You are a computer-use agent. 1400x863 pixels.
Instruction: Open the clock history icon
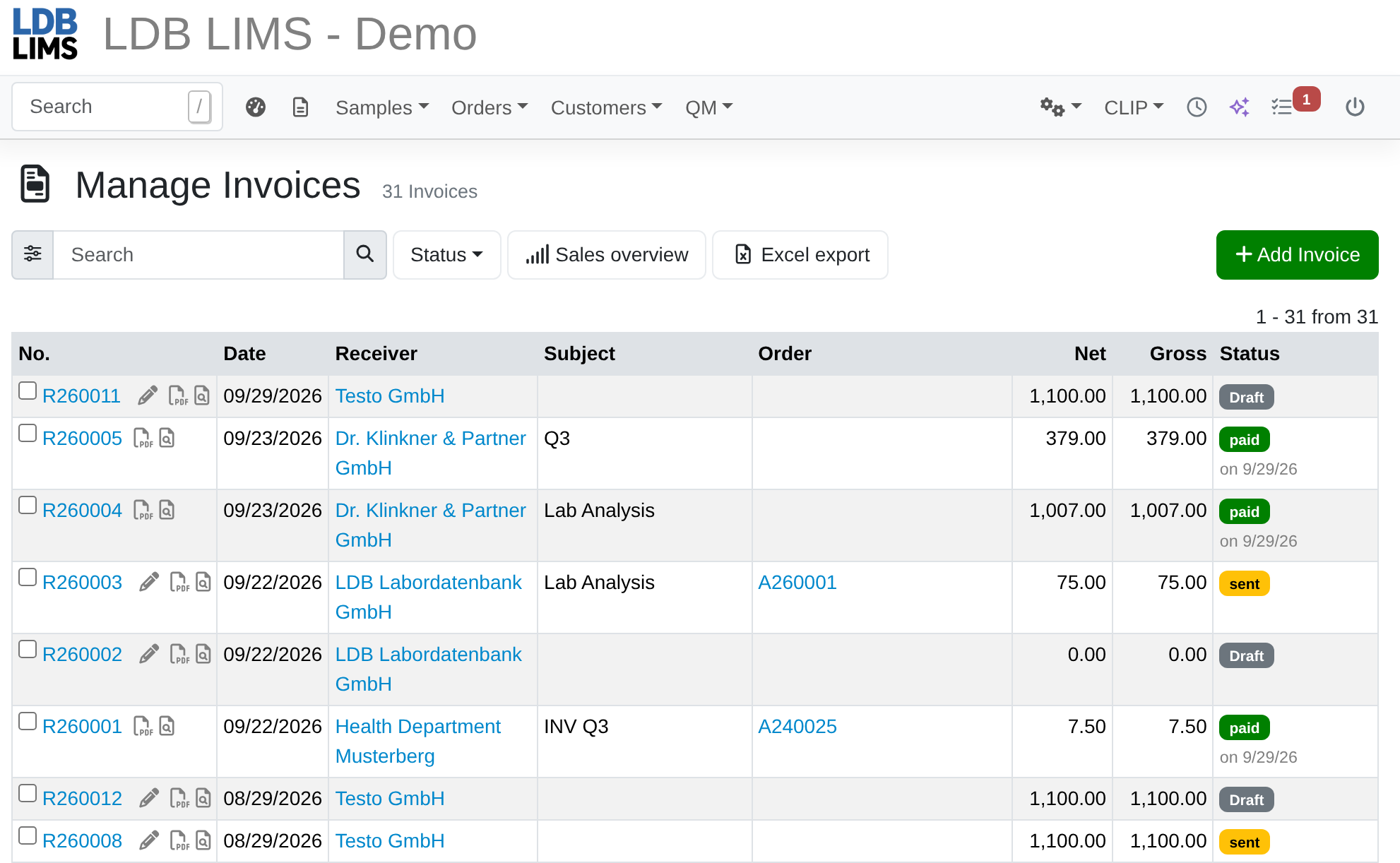1197,107
